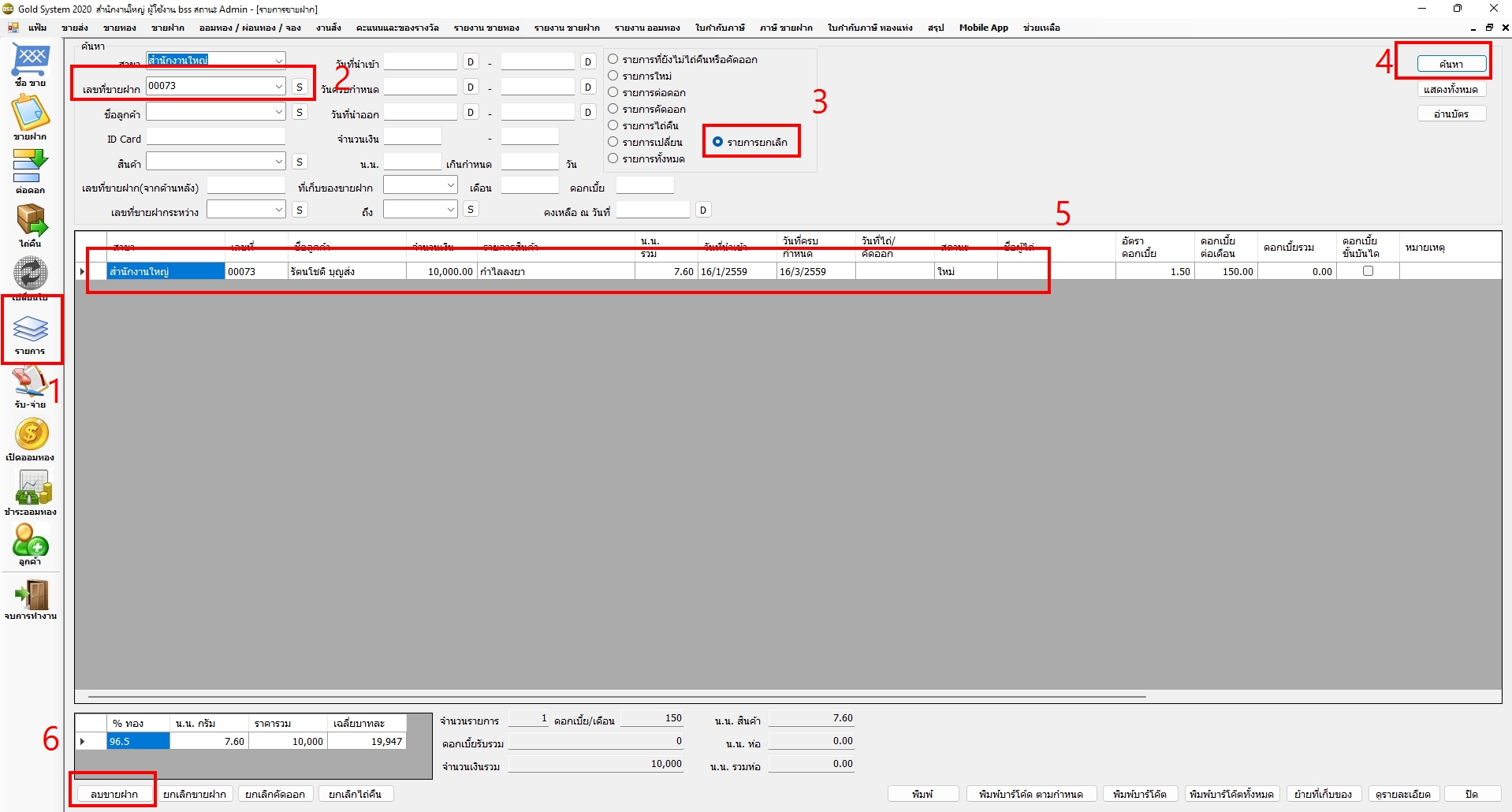Select the รายการยกเลิก radio button
This screenshot has height=812, width=1512.
pyautogui.click(x=717, y=142)
